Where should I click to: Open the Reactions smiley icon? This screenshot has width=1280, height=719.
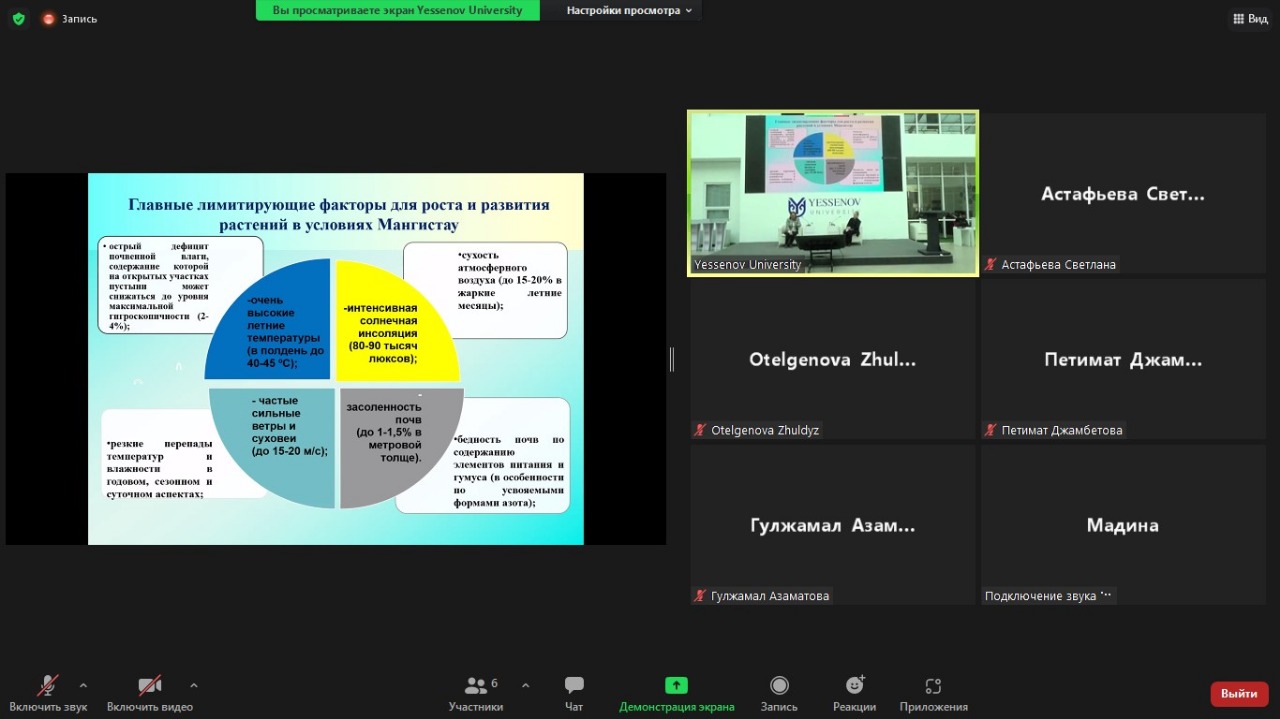coord(854,686)
